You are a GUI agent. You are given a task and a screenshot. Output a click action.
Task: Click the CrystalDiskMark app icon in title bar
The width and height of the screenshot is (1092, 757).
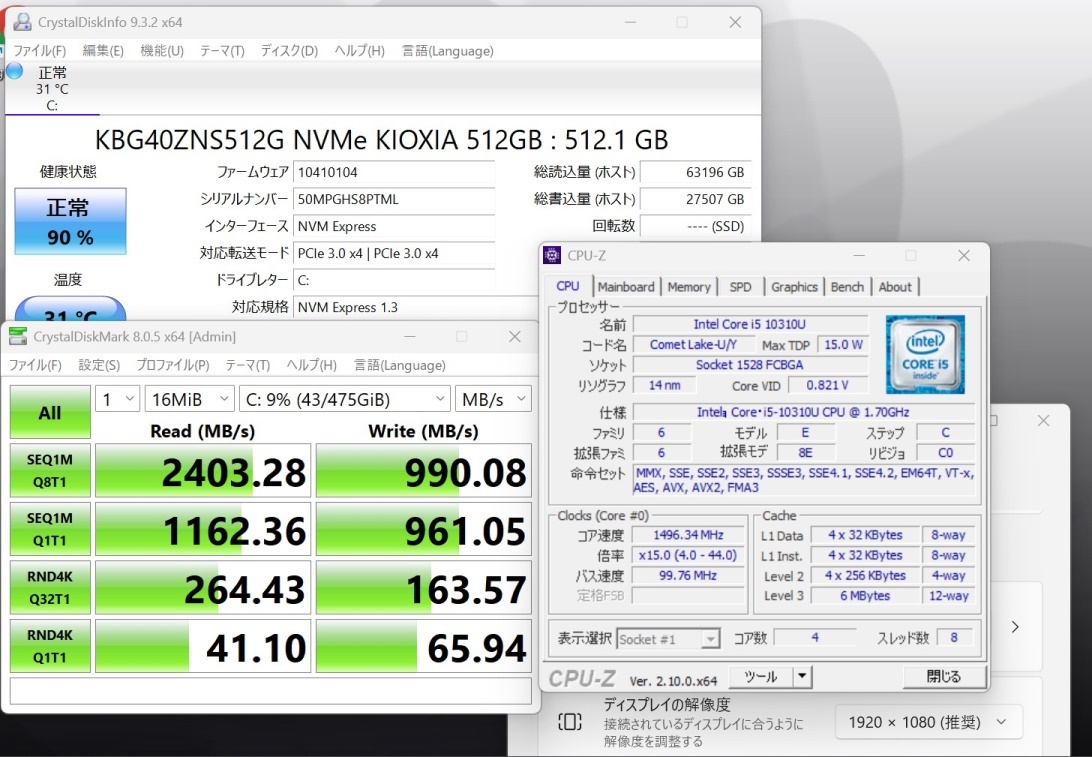pos(17,336)
